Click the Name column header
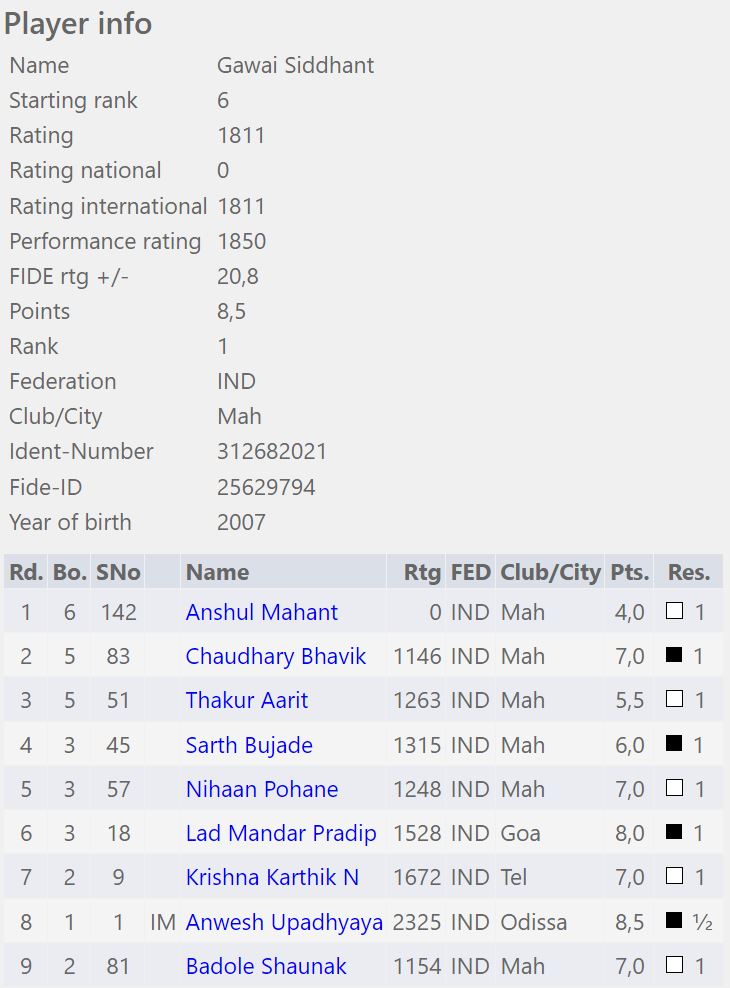This screenshot has width=730, height=988. 217,572
